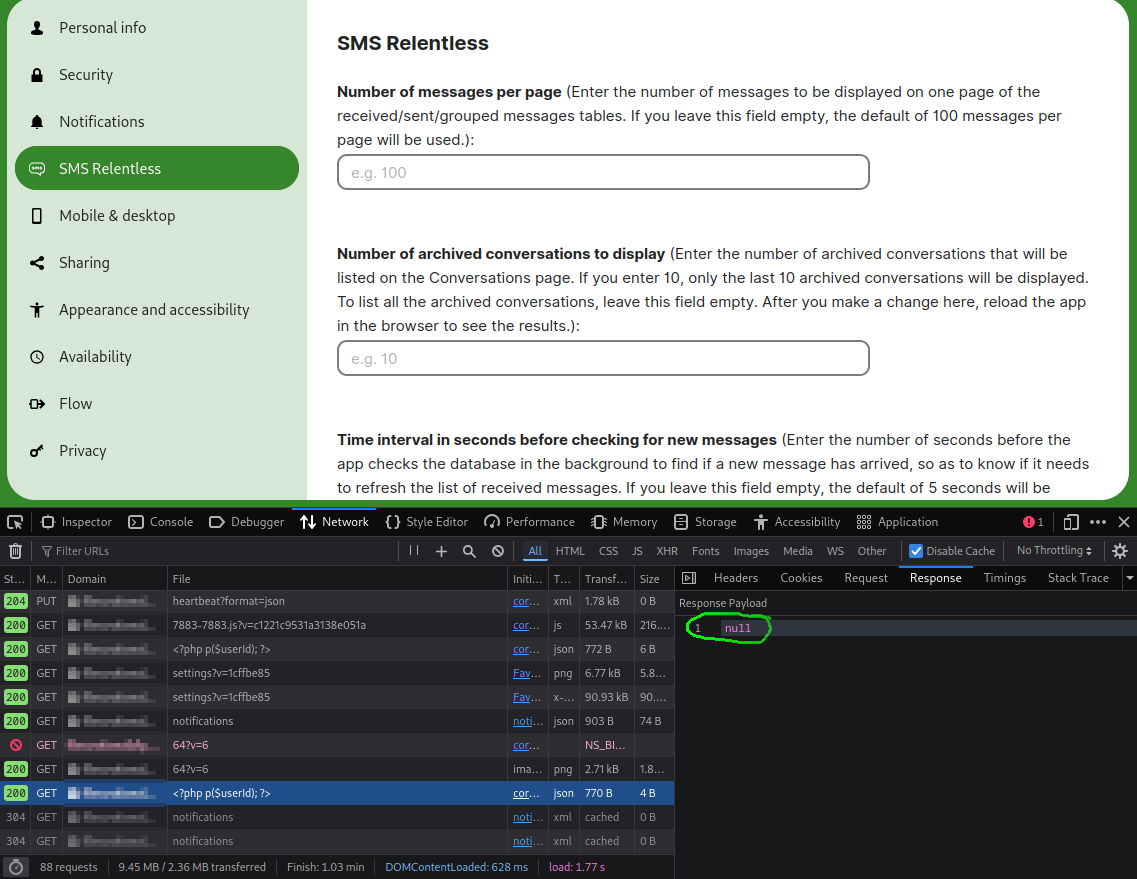Open devtools three-dot options menu
1137x879 pixels.
click(1098, 522)
